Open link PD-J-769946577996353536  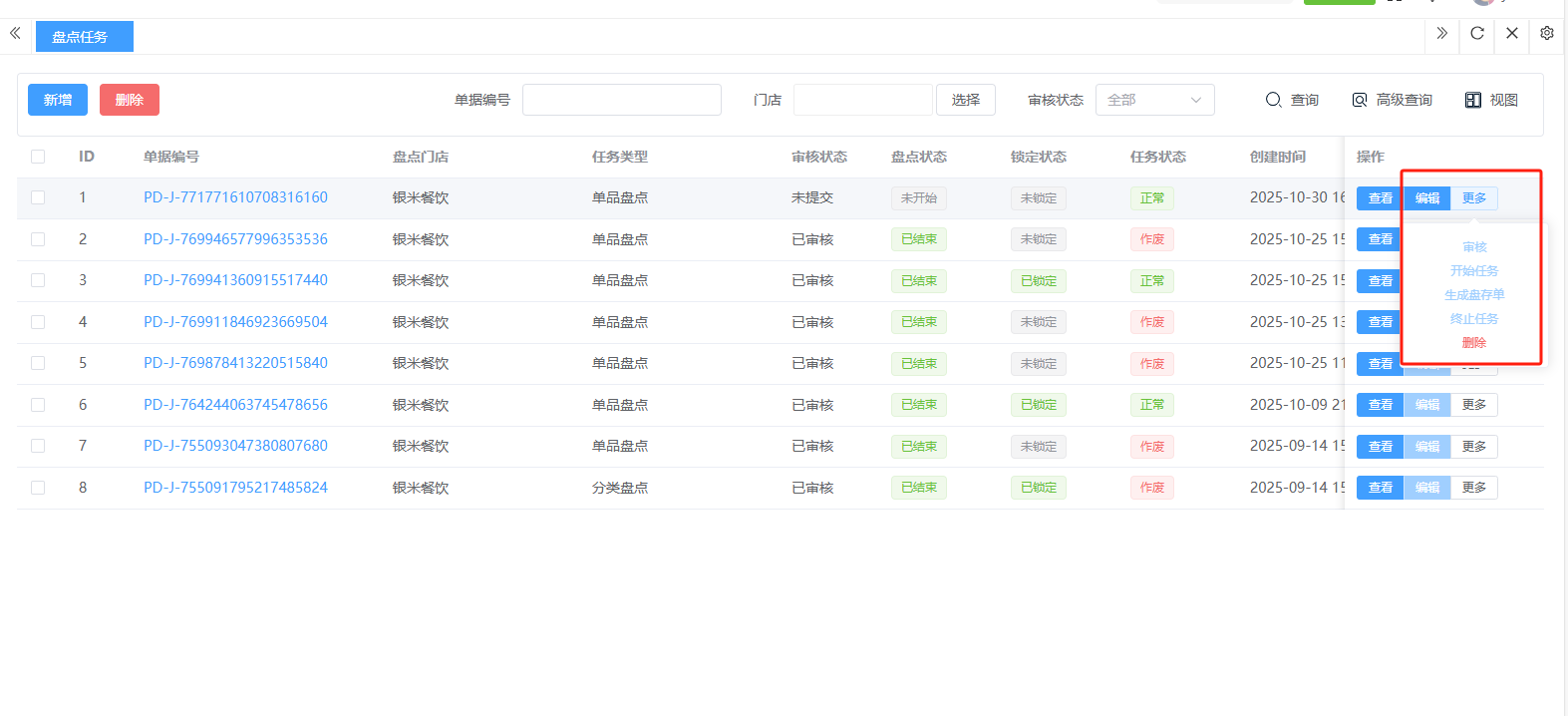235,239
